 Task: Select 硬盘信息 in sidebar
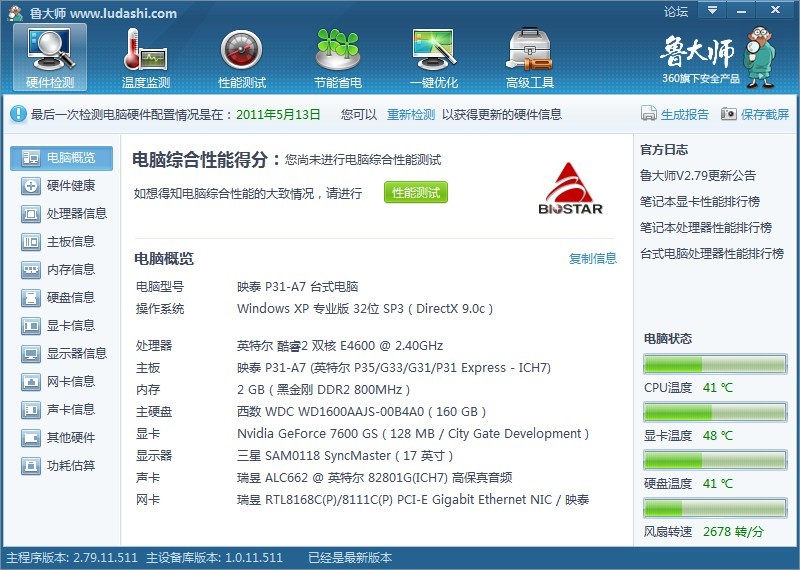(61, 298)
